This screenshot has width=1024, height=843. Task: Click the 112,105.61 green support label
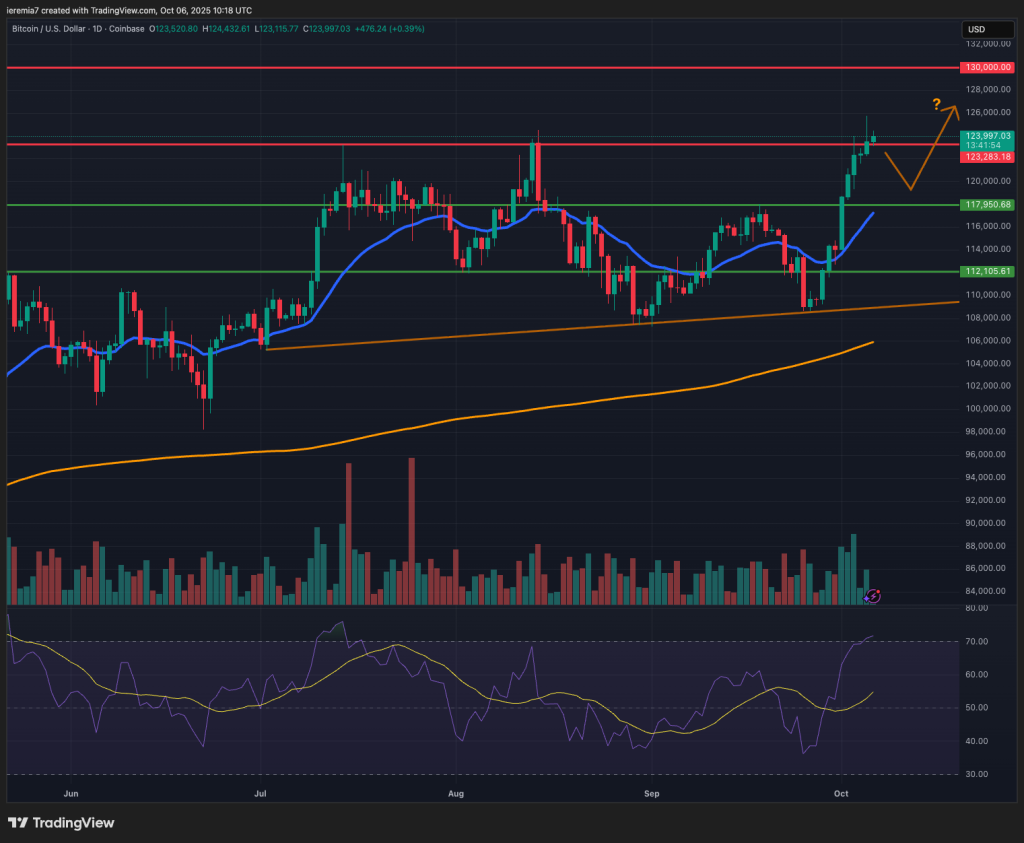pyautogui.click(x=987, y=271)
